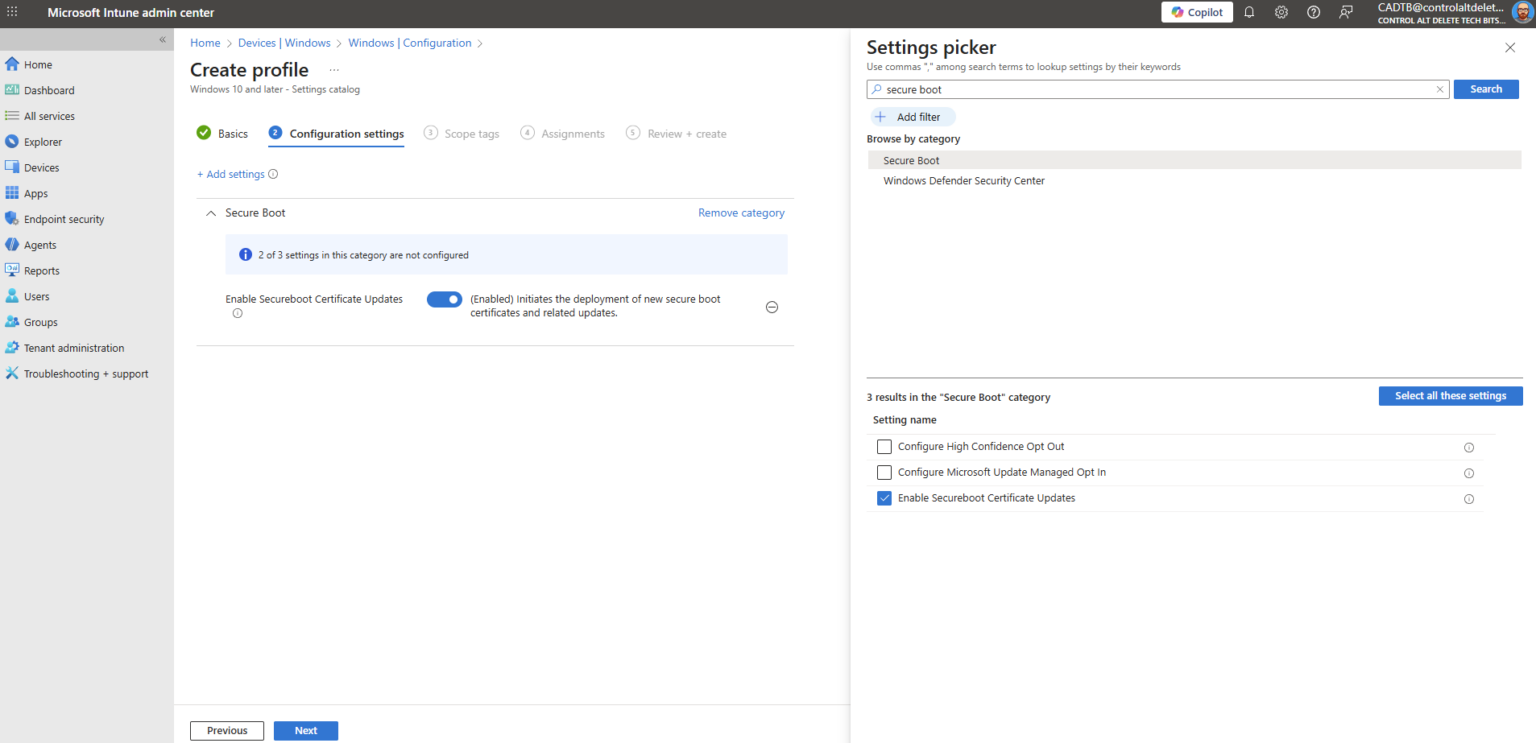Viewport: 1536px width, 743px height.
Task: Go to the Assignments step
Action: coord(562,133)
